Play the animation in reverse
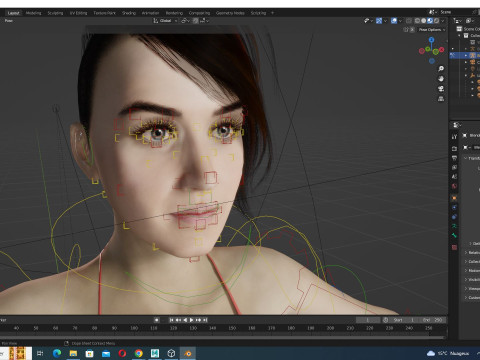The height and width of the screenshot is (360, 480). click(185, 320)
